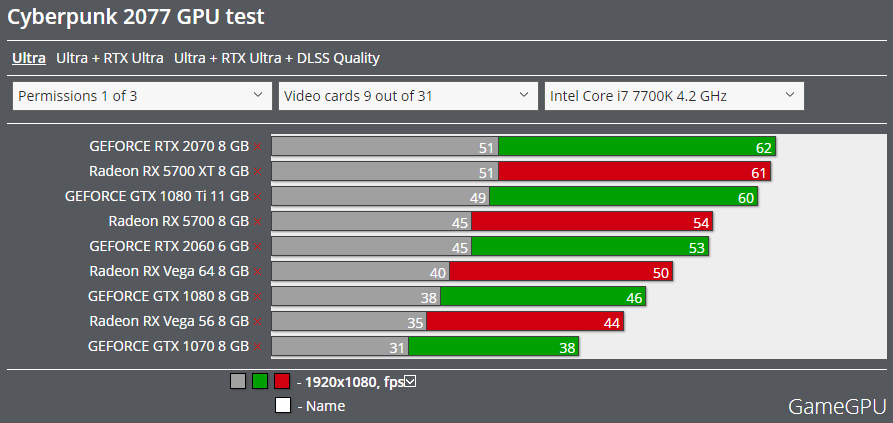Open the Permissions 1 of 3 dropdown
The image size is (893, 423).
click(x=142, y=96)
